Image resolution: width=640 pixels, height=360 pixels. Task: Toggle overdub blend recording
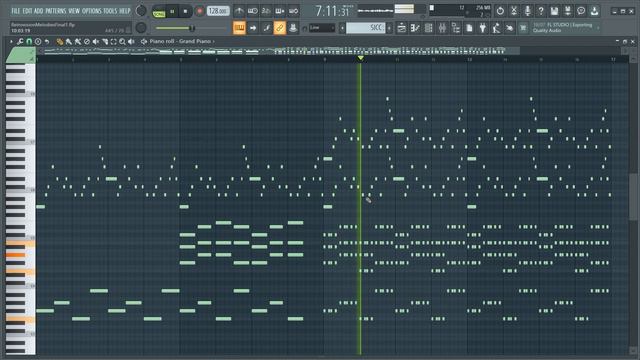click(280, 11)
